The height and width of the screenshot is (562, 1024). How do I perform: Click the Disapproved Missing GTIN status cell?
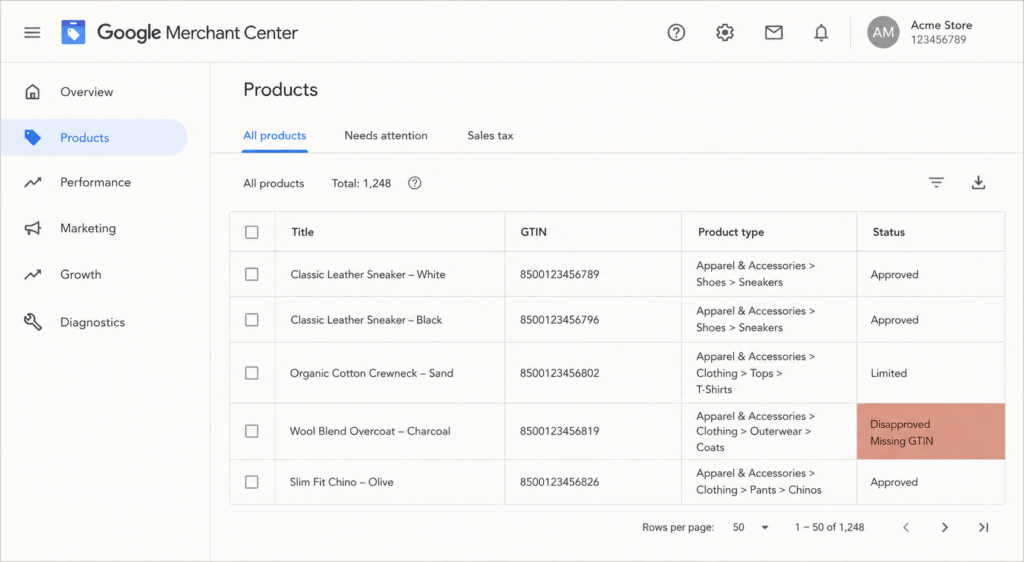pos(931,431)
